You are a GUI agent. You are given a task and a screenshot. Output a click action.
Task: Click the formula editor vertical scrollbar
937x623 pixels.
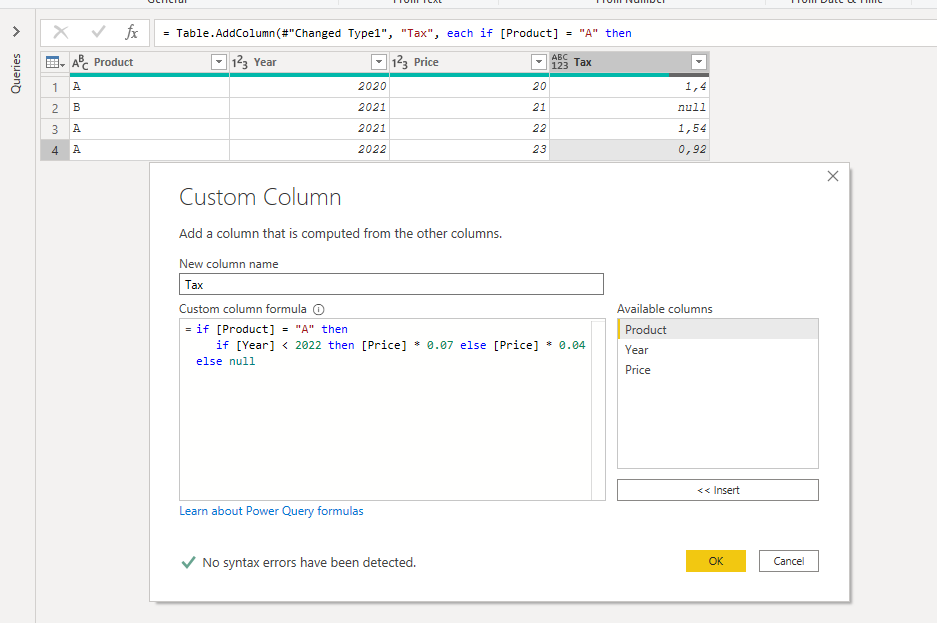598,409
